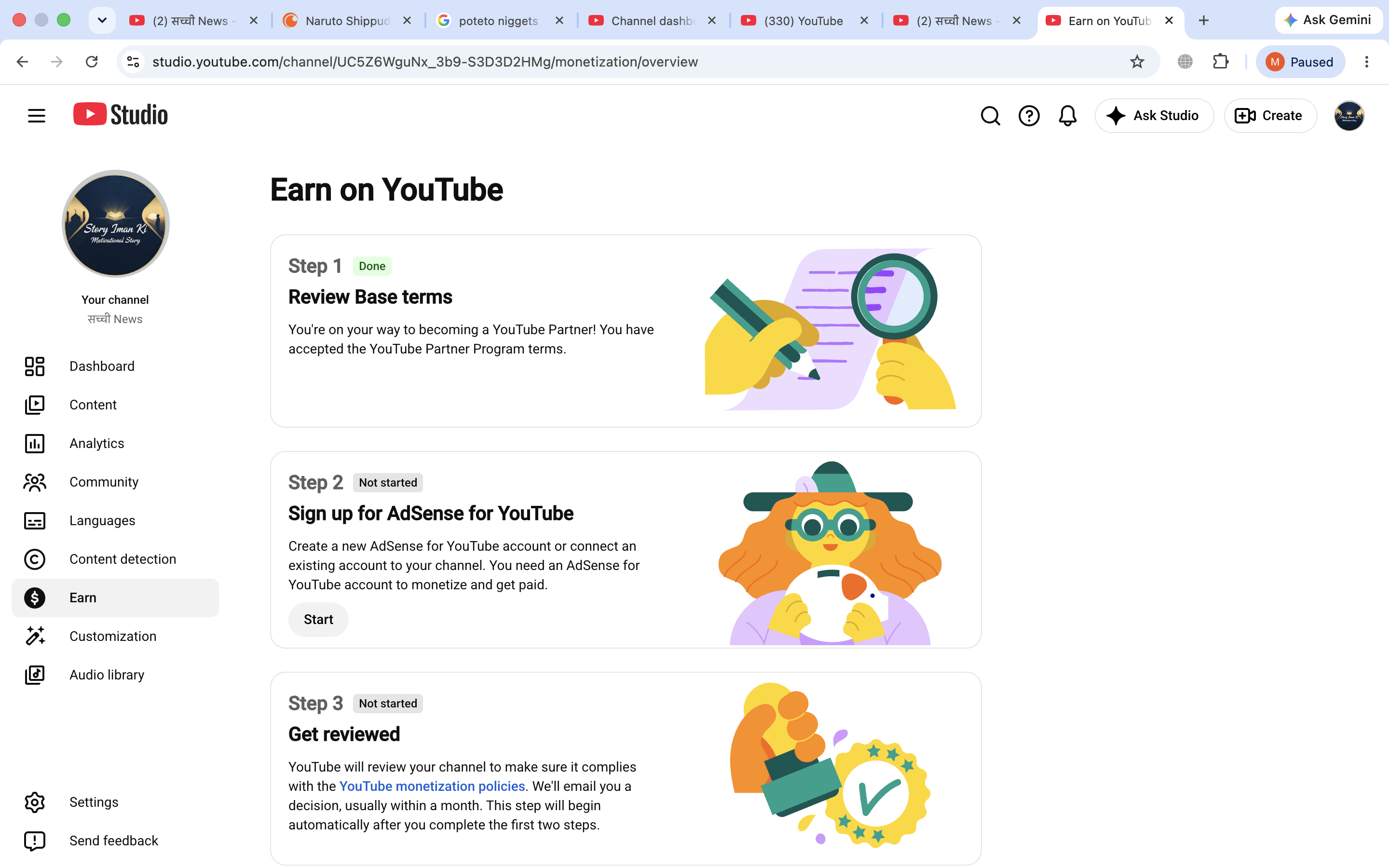Click the globe extension icon in the toolbar
The width and height of the screenshot is (1389, 868).
(x=1185, y=61)
